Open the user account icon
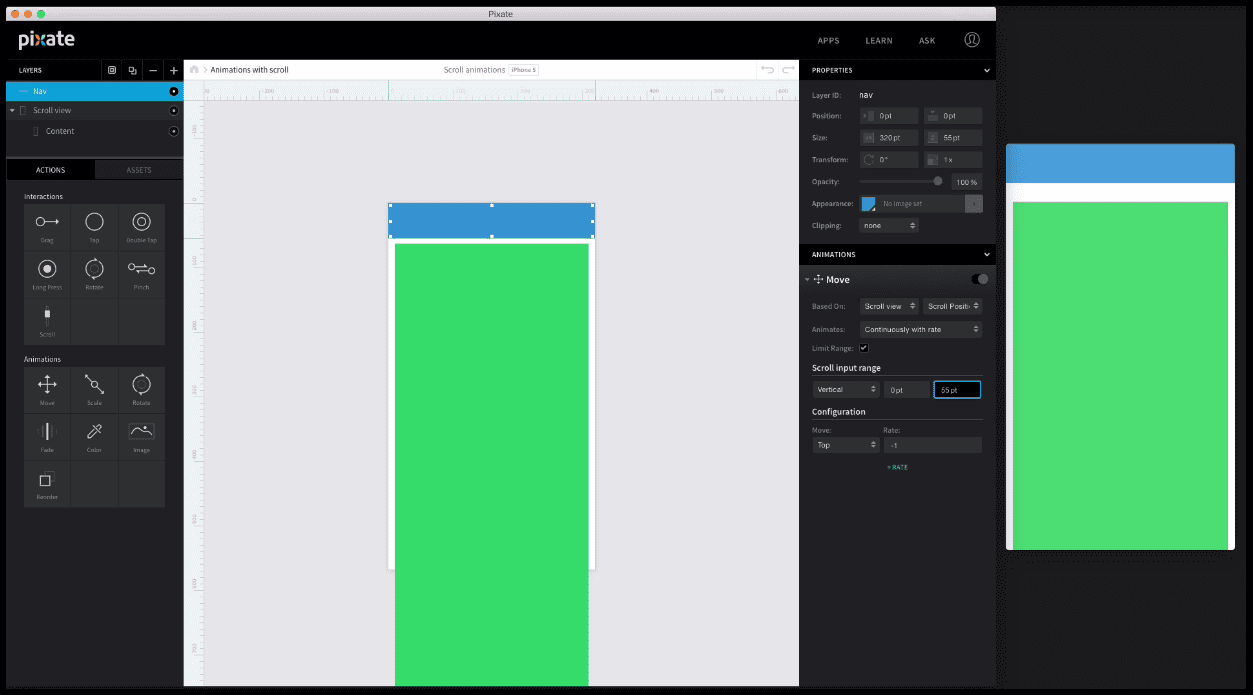This screenshot has width=1253, height=695. point(972,40)
